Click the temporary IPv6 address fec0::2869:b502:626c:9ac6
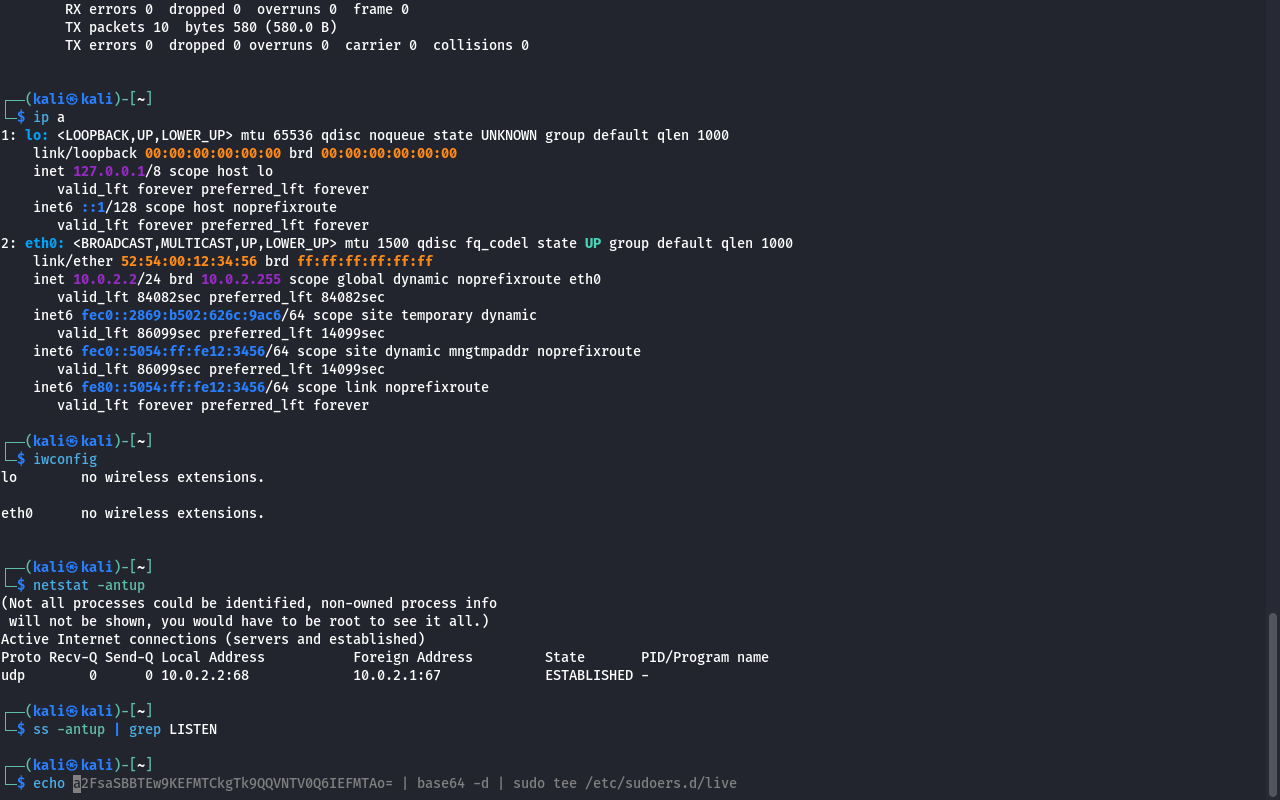 [x=181, y=315]
